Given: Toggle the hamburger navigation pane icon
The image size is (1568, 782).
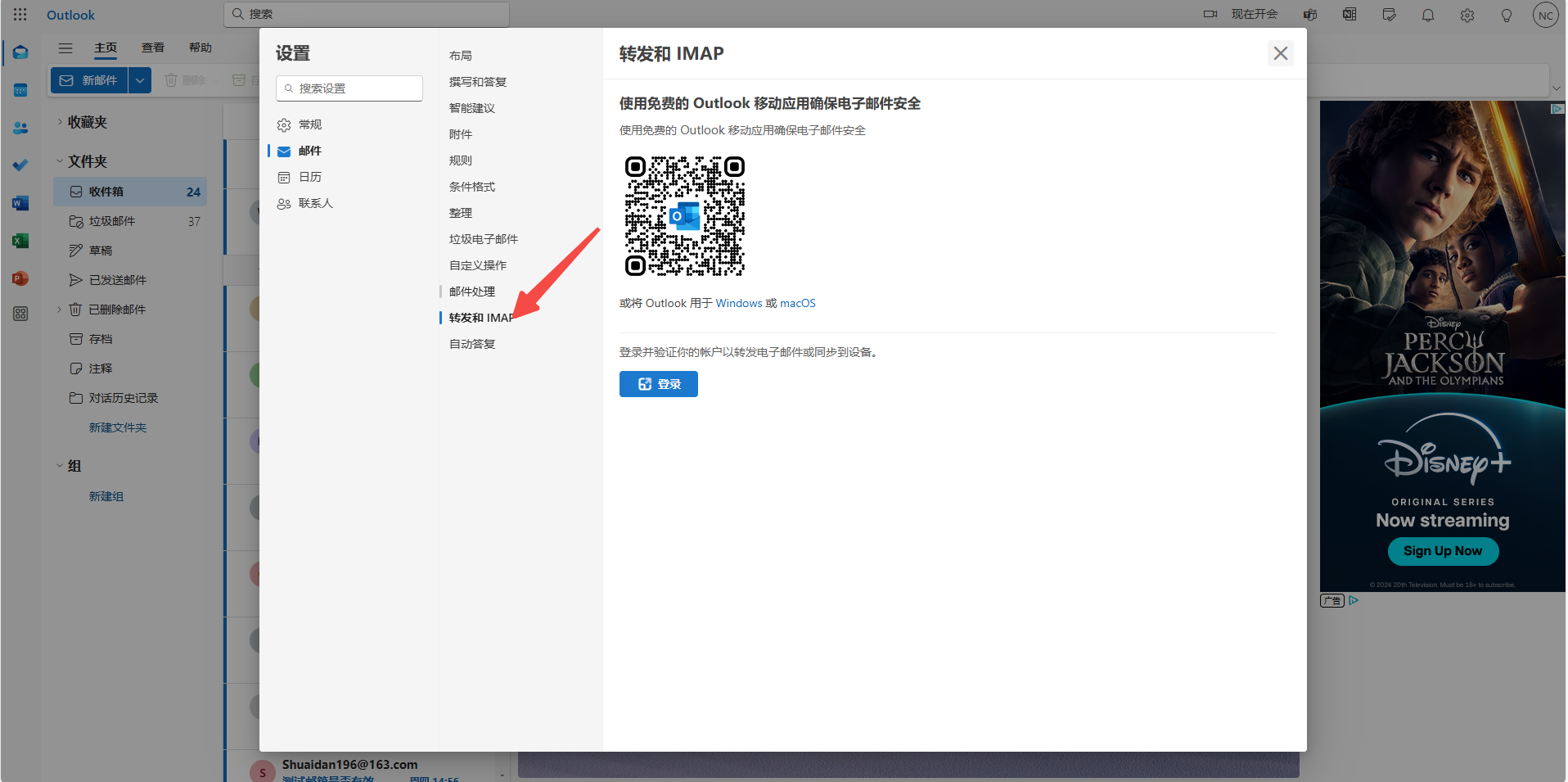Looking at the screenshot, I should click(x=65, y=47).
